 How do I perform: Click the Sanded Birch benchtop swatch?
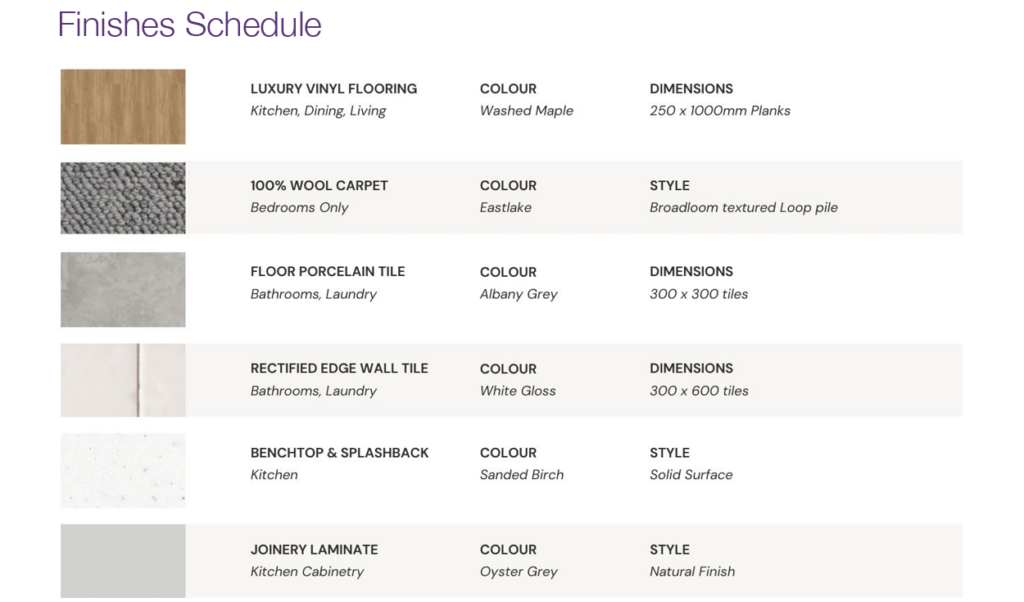pyautogui.click(x=122, y=470)
